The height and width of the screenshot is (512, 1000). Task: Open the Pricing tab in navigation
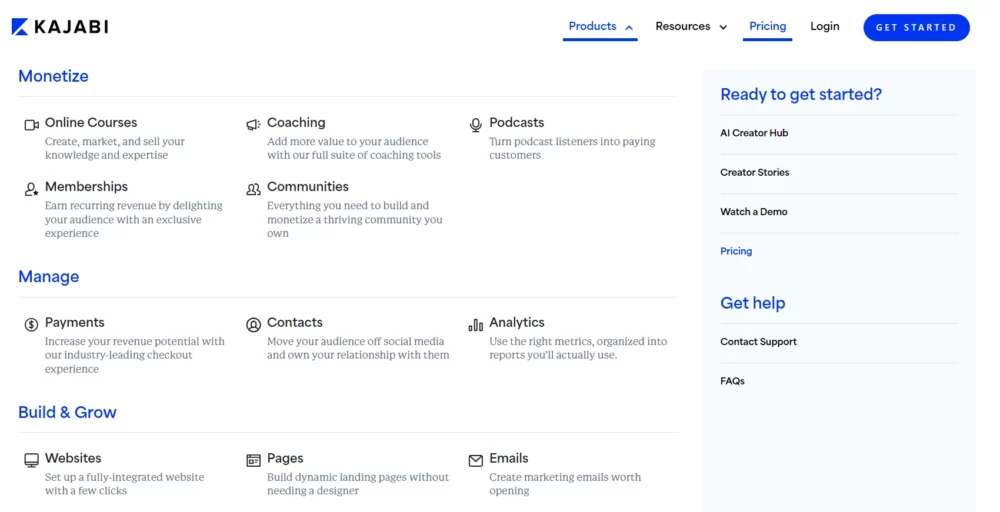767,27
